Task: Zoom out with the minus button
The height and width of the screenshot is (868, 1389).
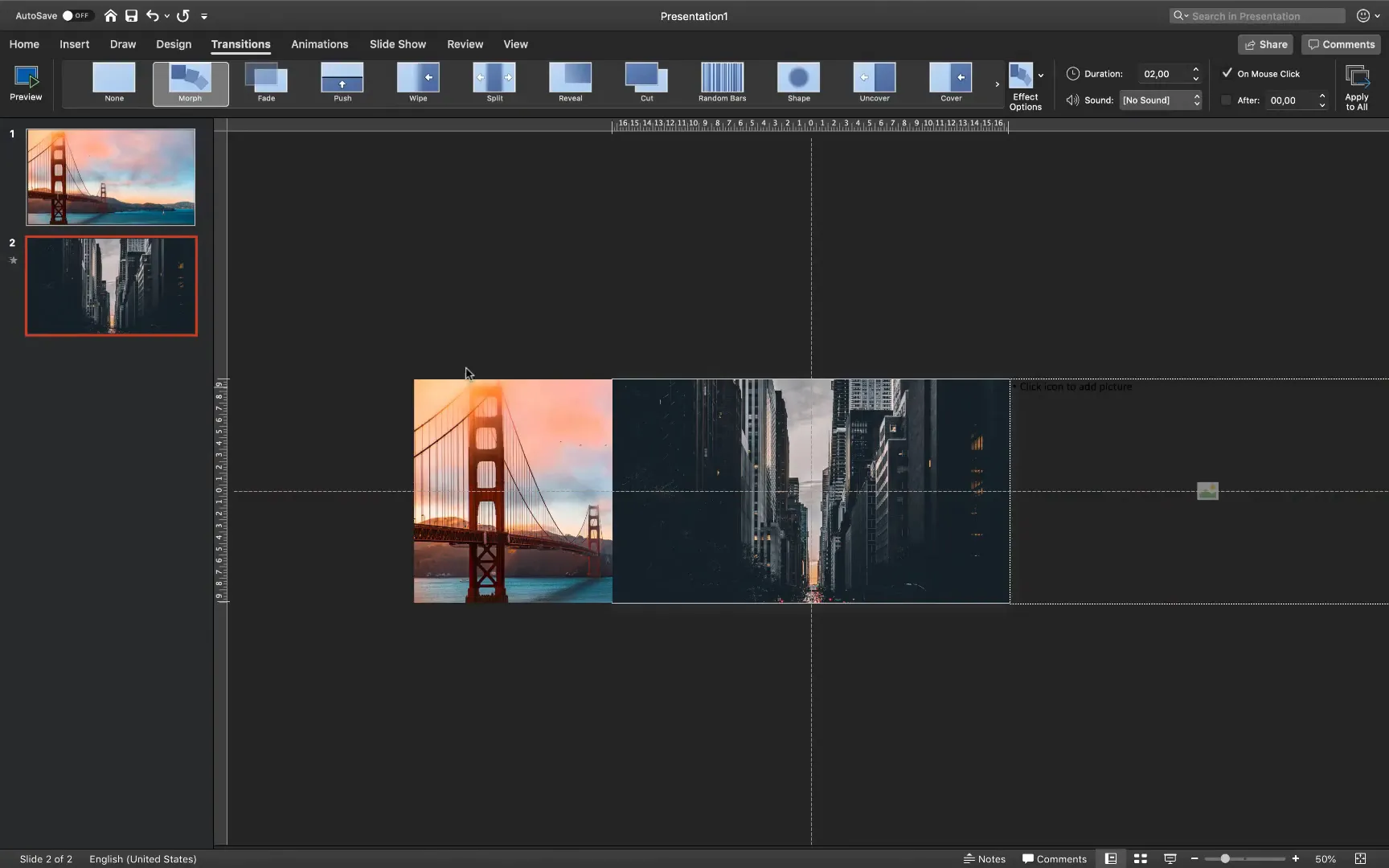Action: [1194, 858]
